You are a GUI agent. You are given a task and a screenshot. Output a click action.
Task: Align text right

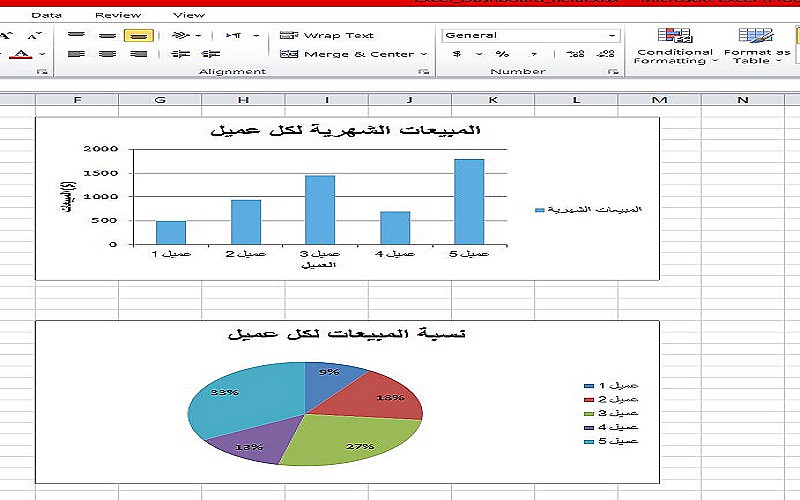pos(139,54)
